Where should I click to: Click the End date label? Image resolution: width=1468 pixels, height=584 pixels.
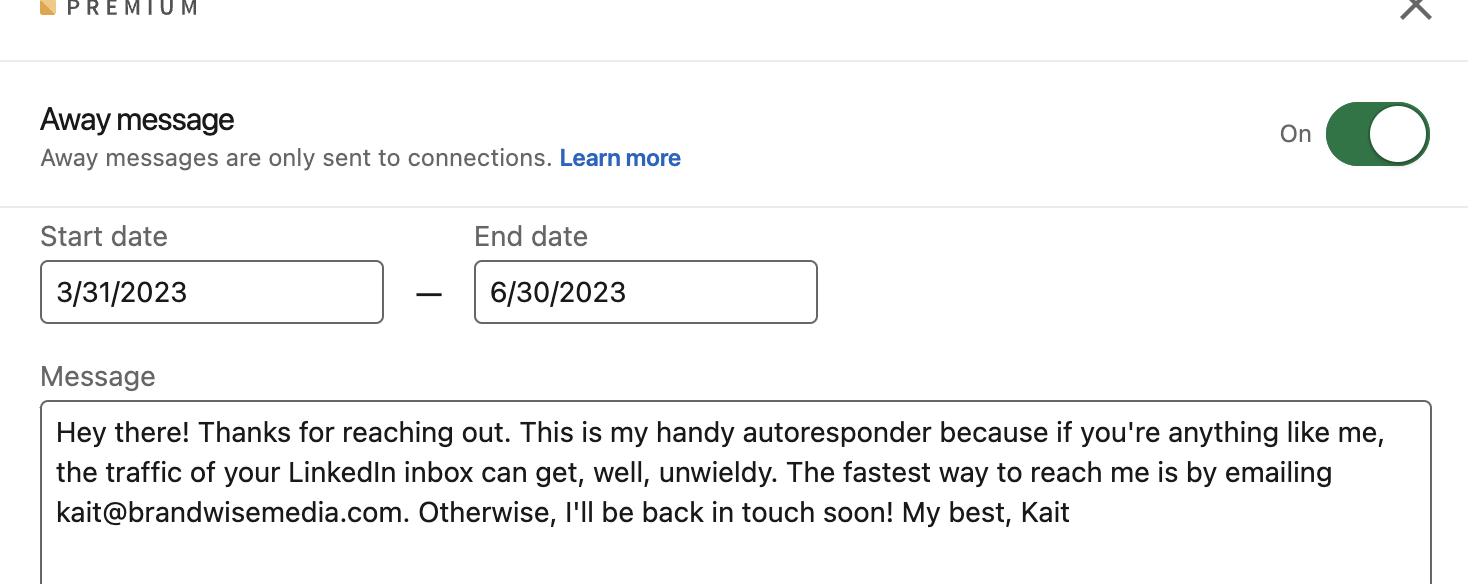[531, 237]
